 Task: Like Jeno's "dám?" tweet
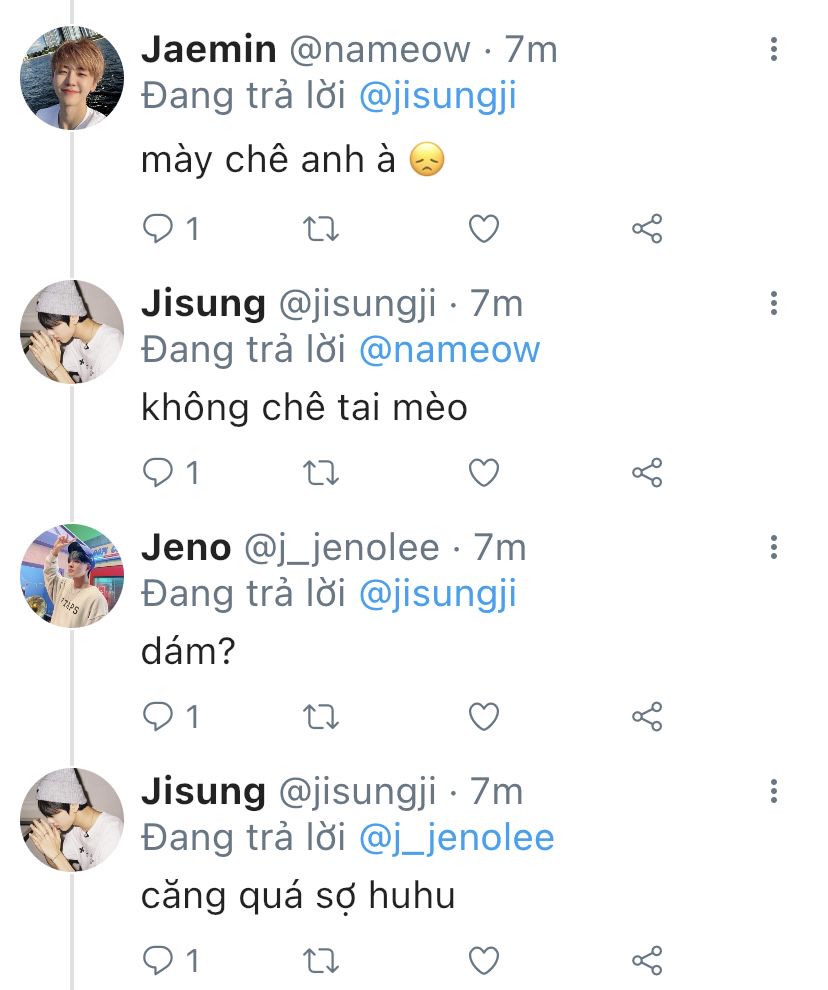coord(484,716)
